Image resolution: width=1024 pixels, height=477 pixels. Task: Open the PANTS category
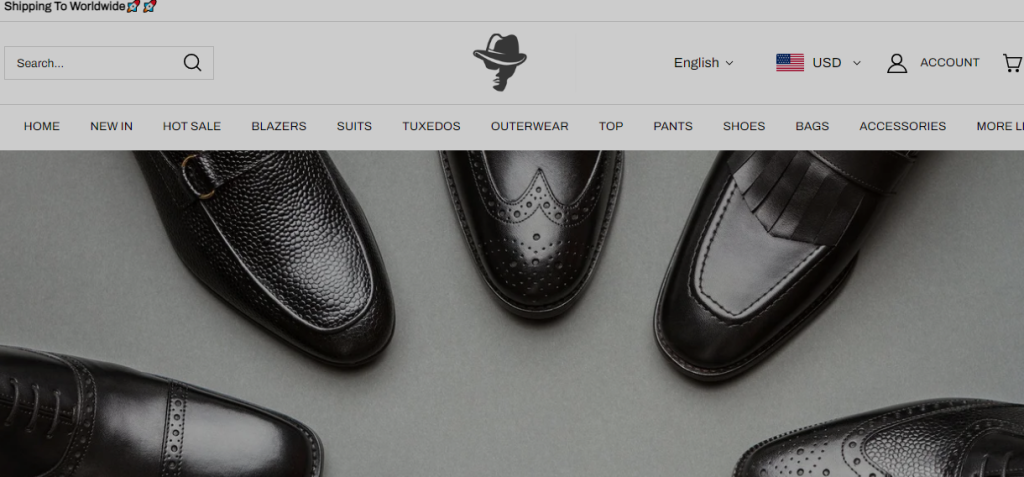click(x=673, y=126)
